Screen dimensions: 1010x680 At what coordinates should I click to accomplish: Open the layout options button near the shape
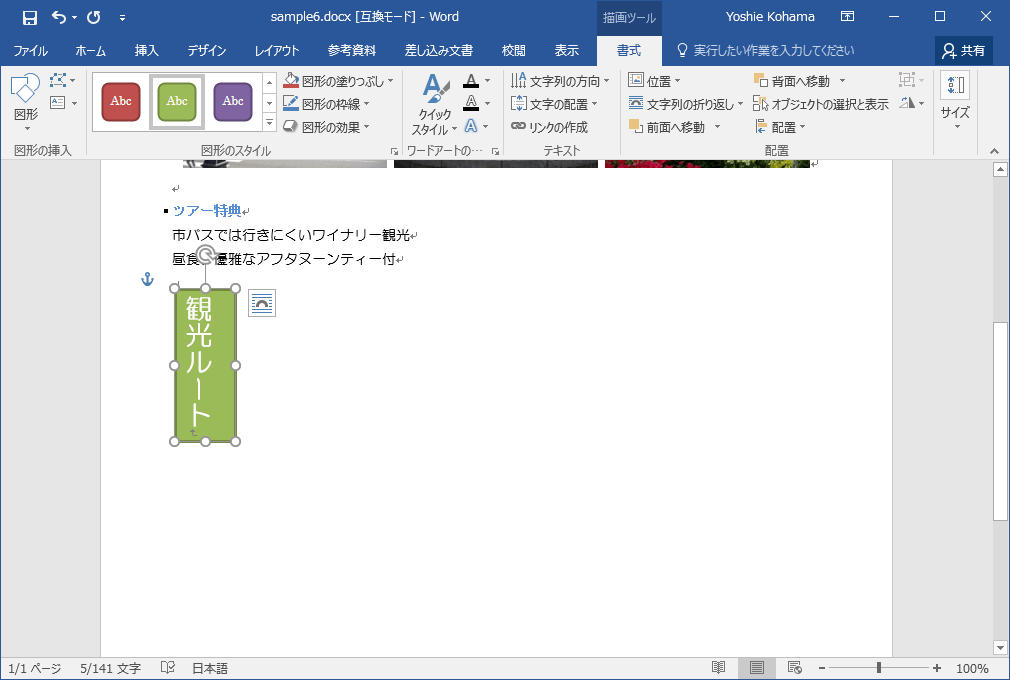coord(261,302)
